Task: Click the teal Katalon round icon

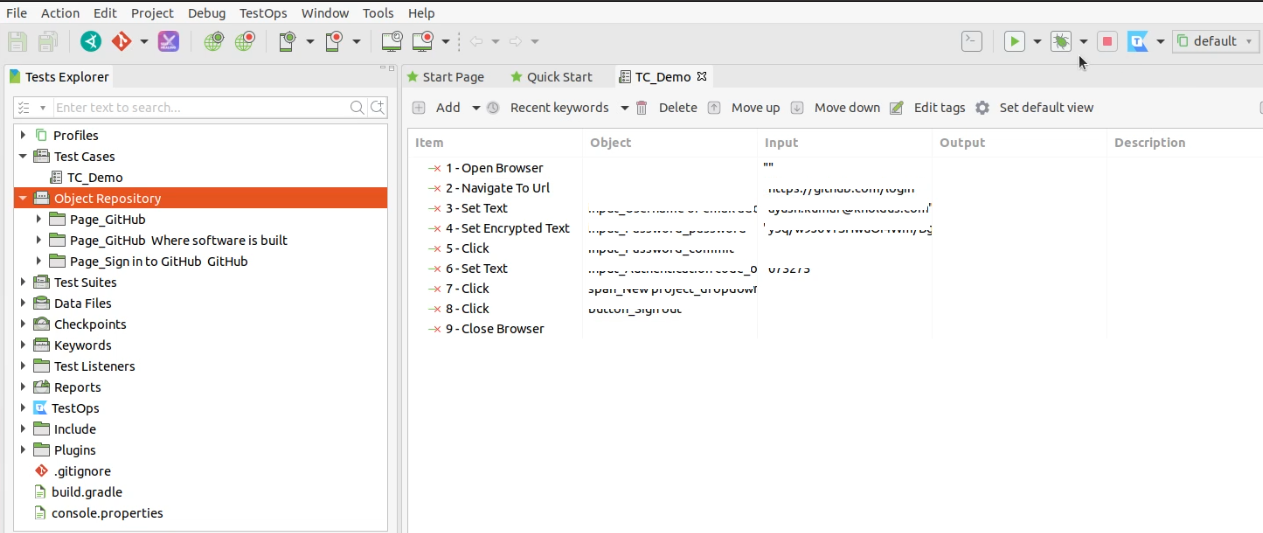Action: [91, 42]
